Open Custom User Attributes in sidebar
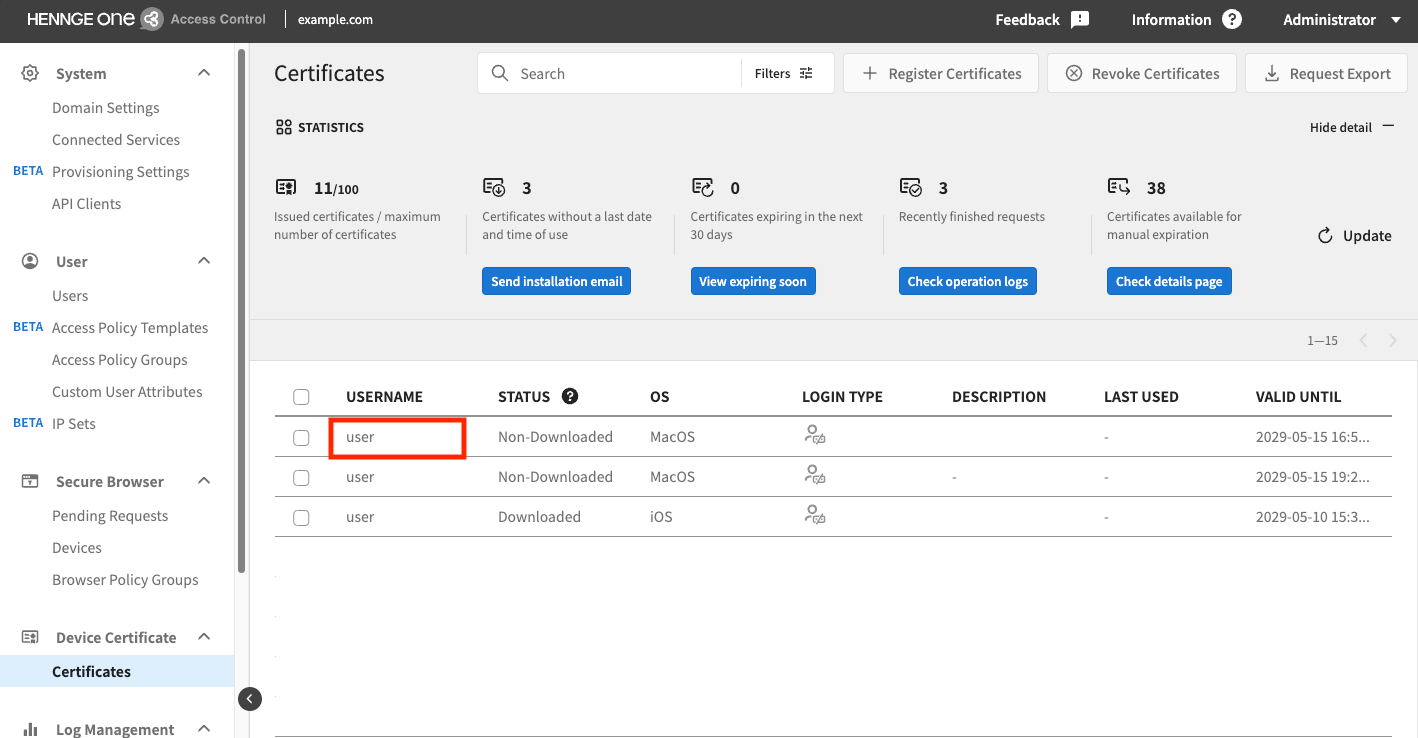The width and height of the screenshot is (1418, 738). 127,392
